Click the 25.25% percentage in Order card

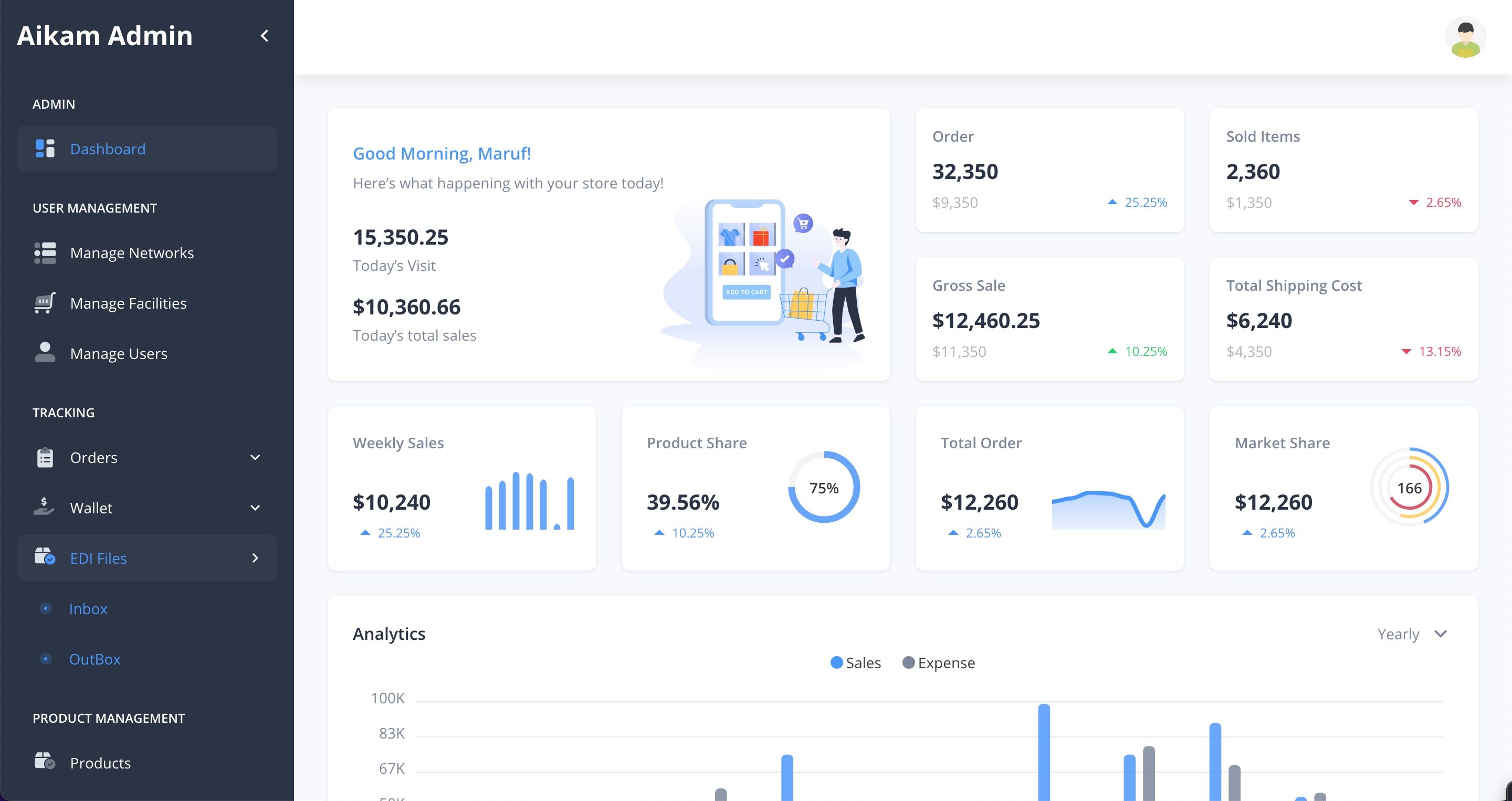(1146, 203)
